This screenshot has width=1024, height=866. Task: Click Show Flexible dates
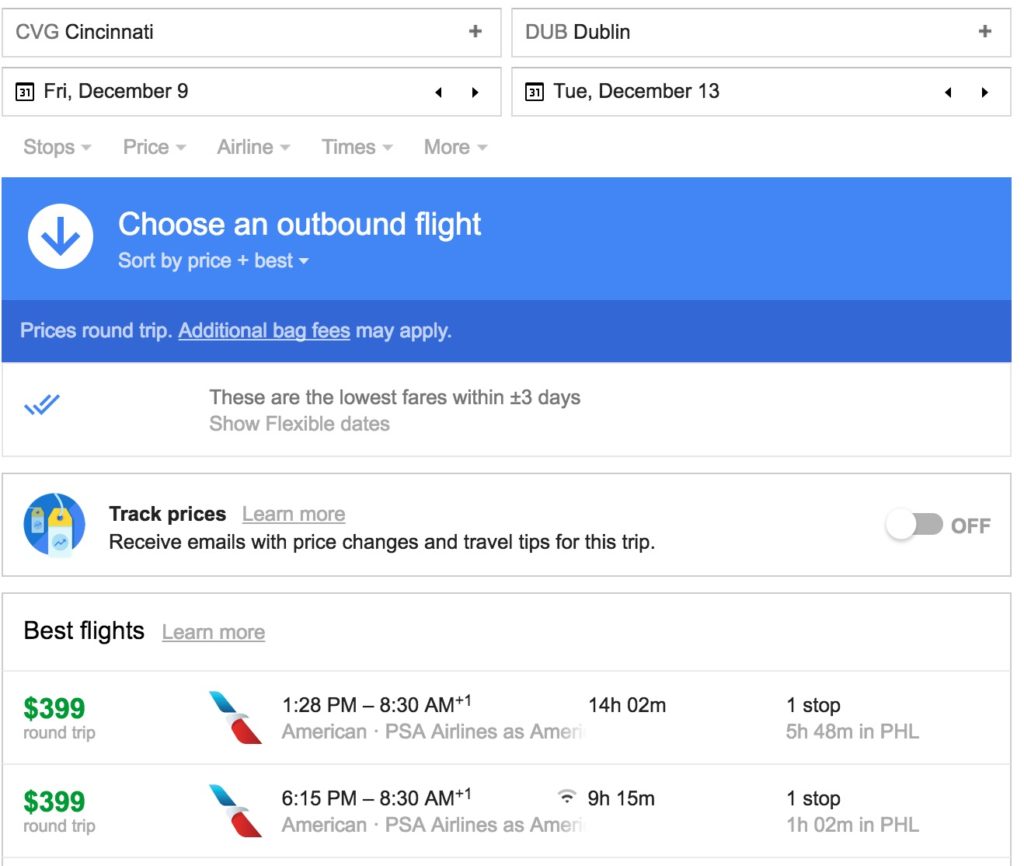[x=299, y=424]
